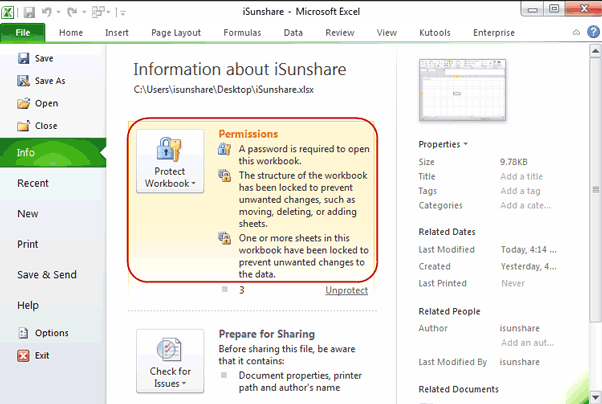This screenshot has height=404, width=602.
Task: Click the Add a title field
Action: point(521,176)
